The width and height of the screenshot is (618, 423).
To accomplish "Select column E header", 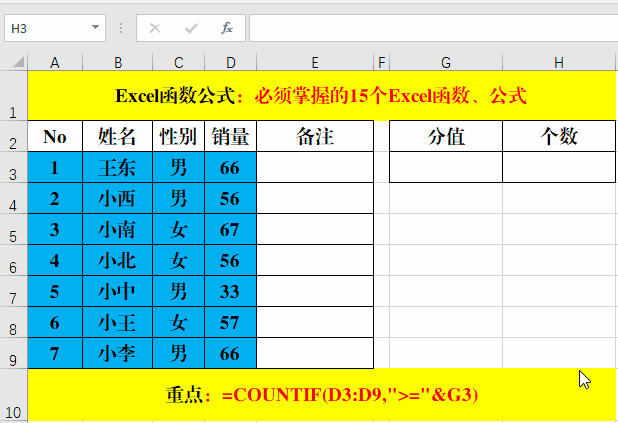I will pyautogui.click(x=315, y=62).
